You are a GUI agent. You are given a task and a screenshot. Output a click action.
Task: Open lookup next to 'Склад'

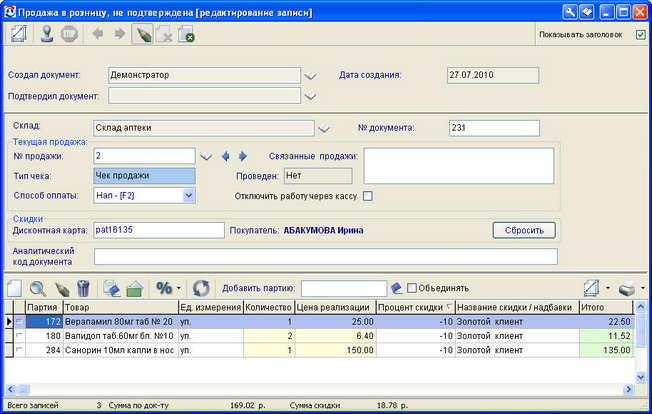(x=324, y=128)
